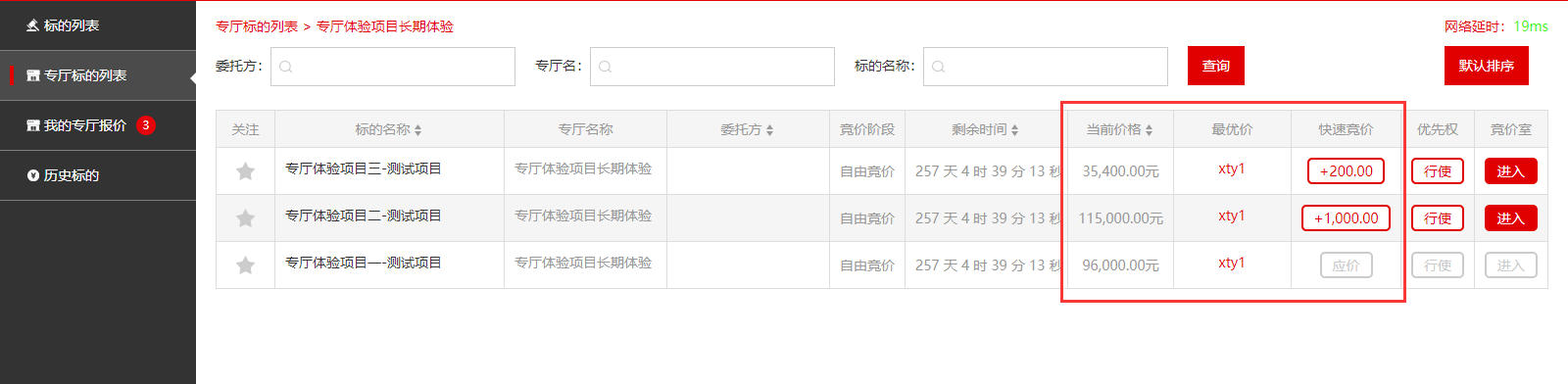Toggle favorite star for 专厅体验项目二-测试项目
Viewport: 1568px width, 384px height.
click(x=245, y=218)
